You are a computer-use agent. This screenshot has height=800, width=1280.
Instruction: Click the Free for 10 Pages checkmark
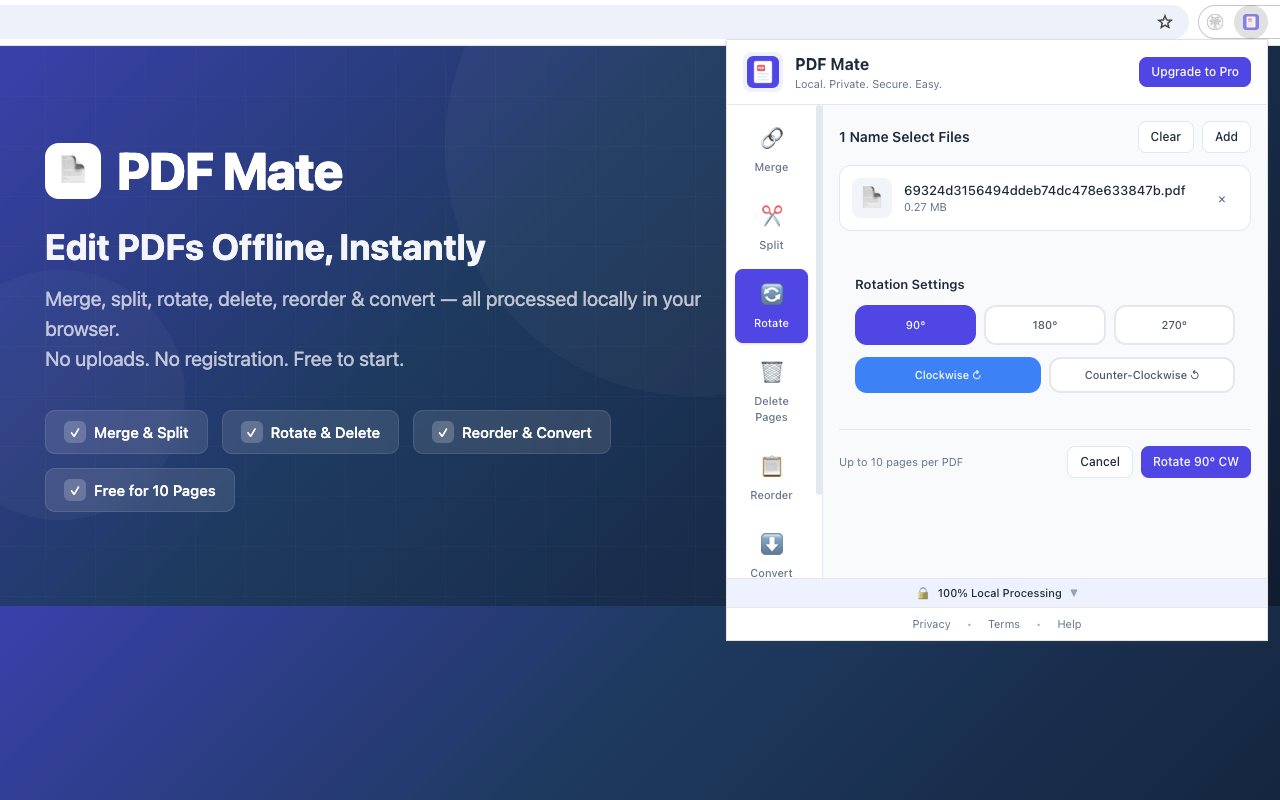[x=75, y=490]
